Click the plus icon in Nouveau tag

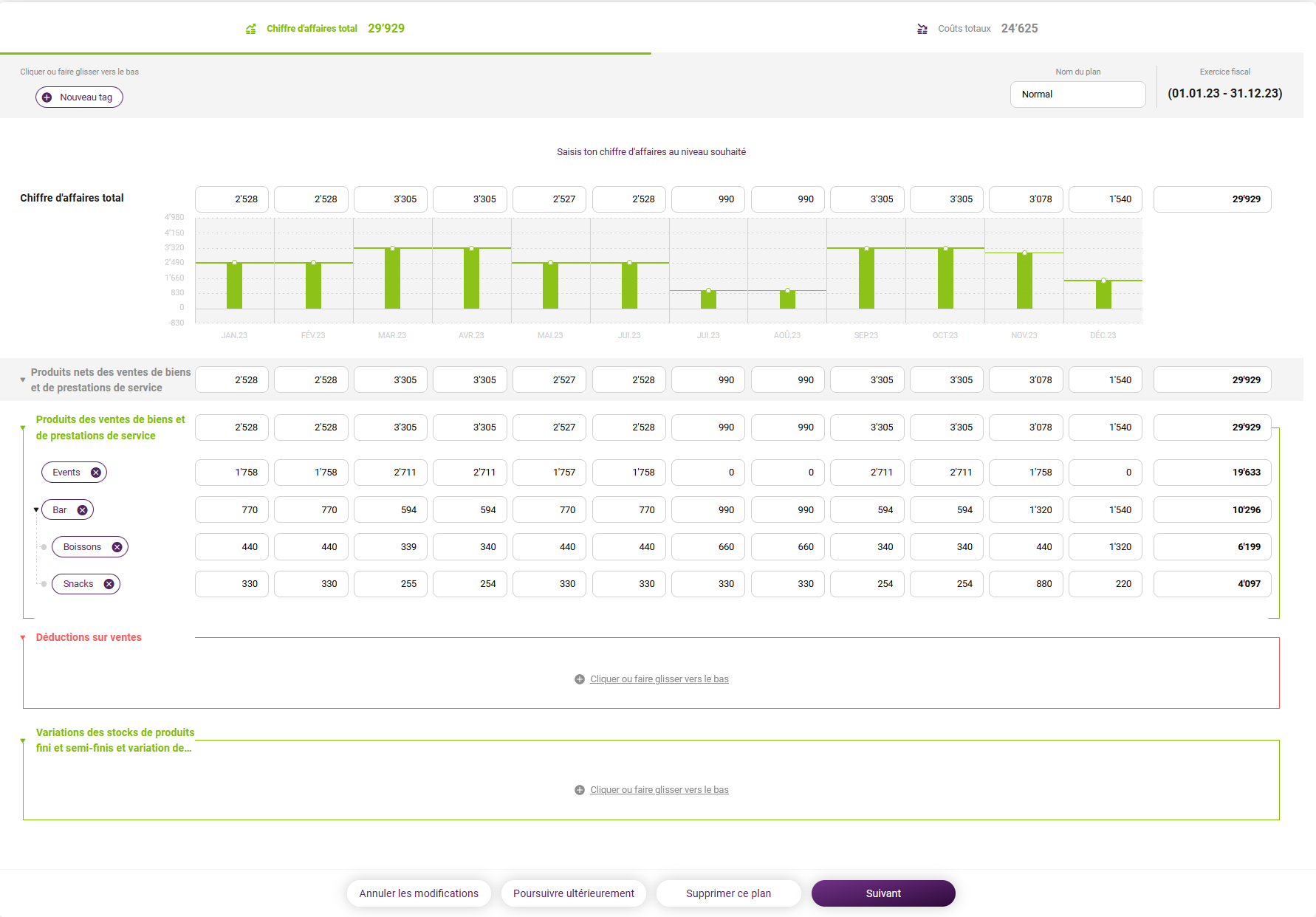47,97
